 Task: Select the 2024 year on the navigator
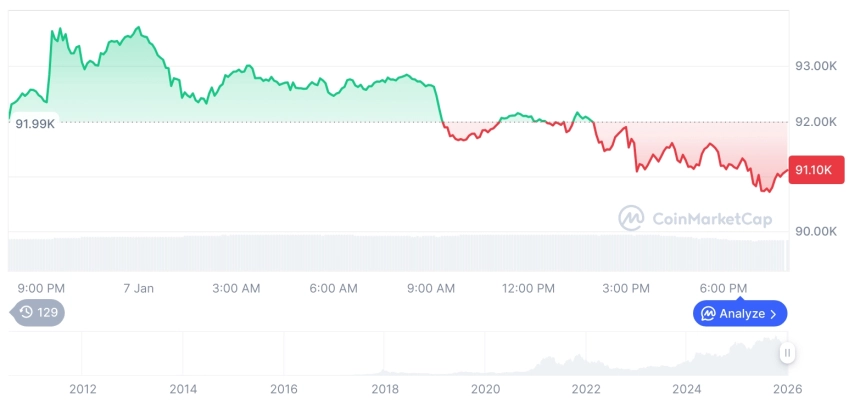click(687, 388)
